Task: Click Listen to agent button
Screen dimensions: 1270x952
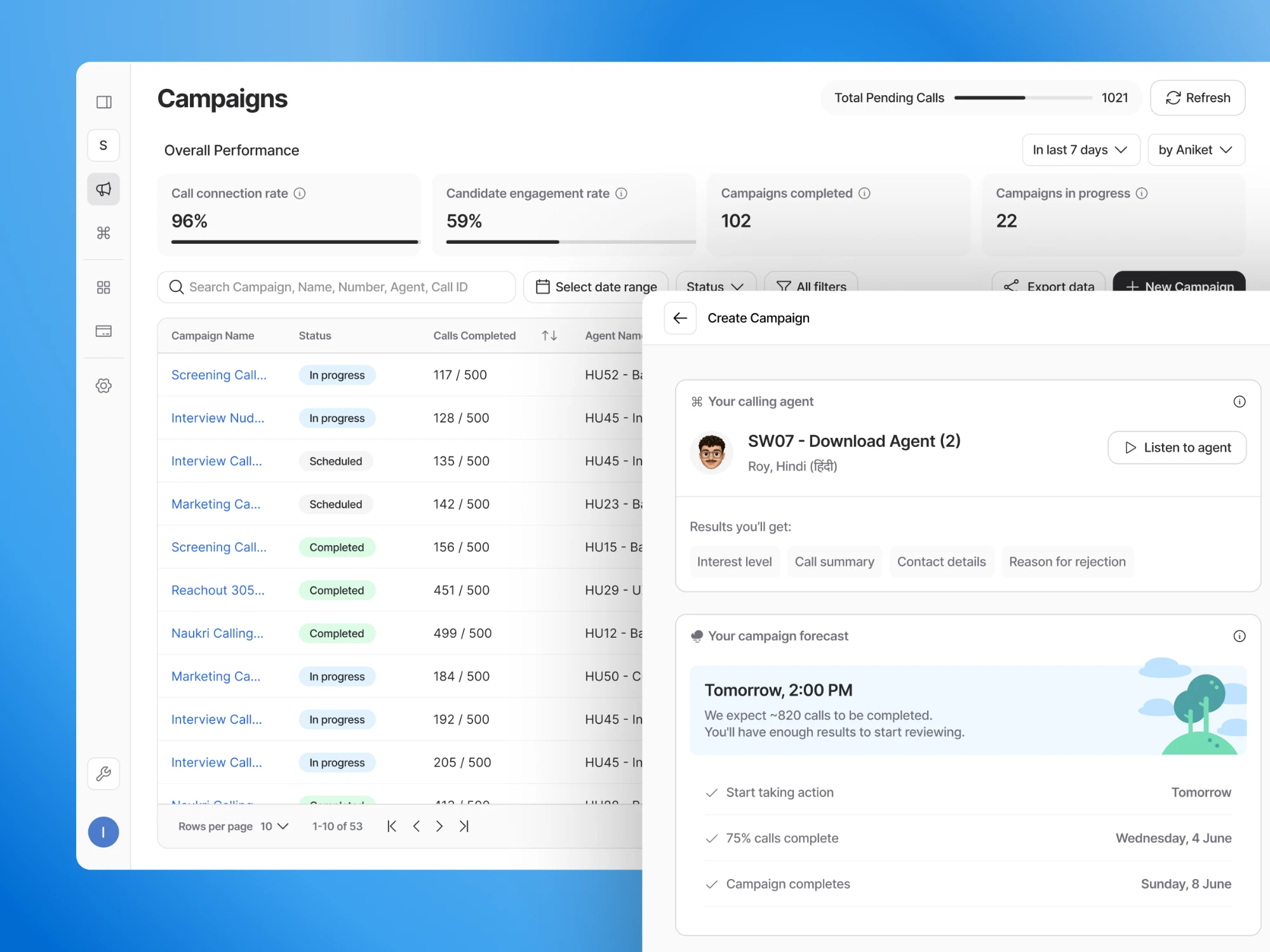Action: click(1177, 447)
